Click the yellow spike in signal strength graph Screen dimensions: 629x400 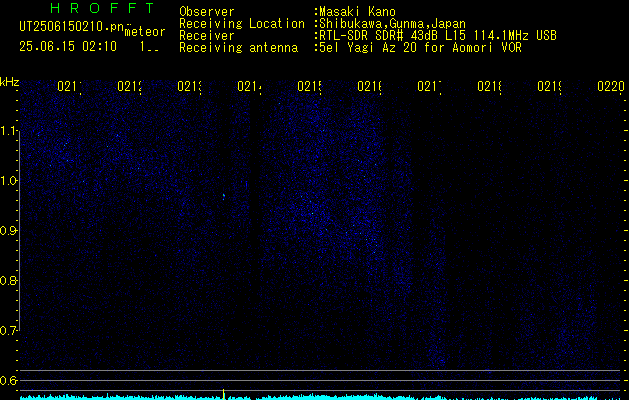pyautogui.click(x=223, y=394)
